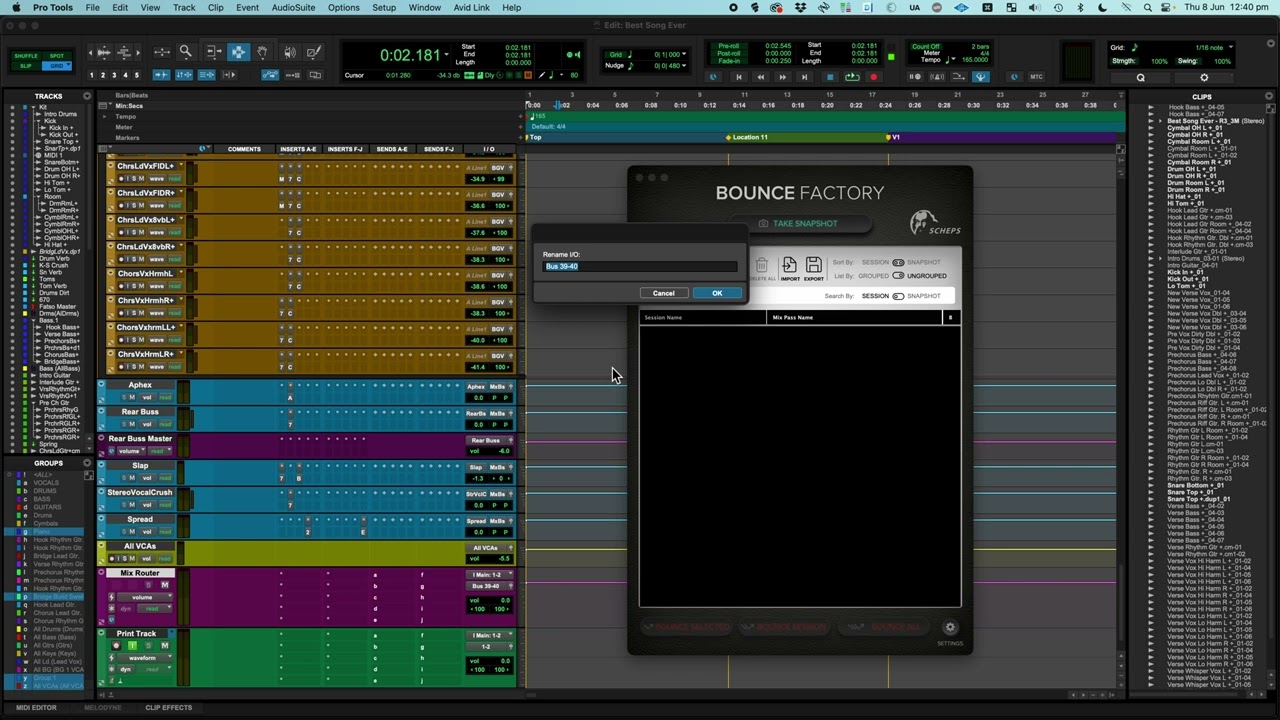
Task: Open Clips list options menu
Action: pyautogui.click(x=1269, y=96)
